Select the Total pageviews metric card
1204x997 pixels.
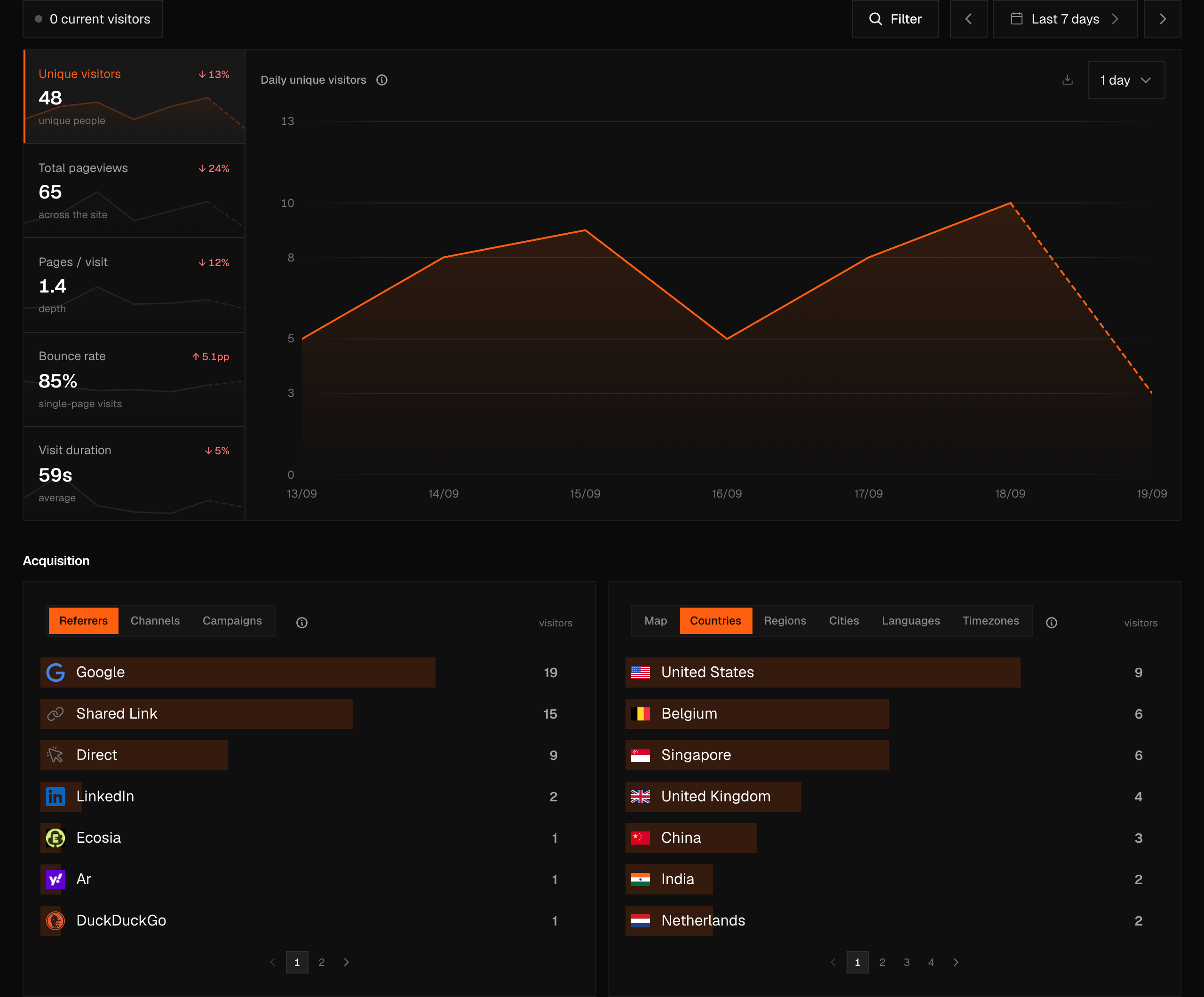[134, 190]
